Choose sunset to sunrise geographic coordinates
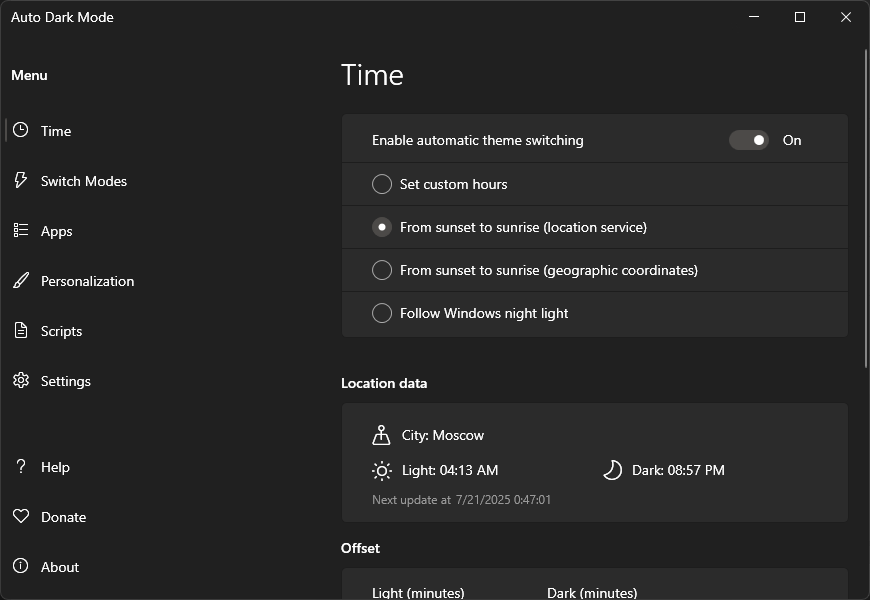Image resolution: width=870 pixels, height=600 pixels. (x=381, y=270)
